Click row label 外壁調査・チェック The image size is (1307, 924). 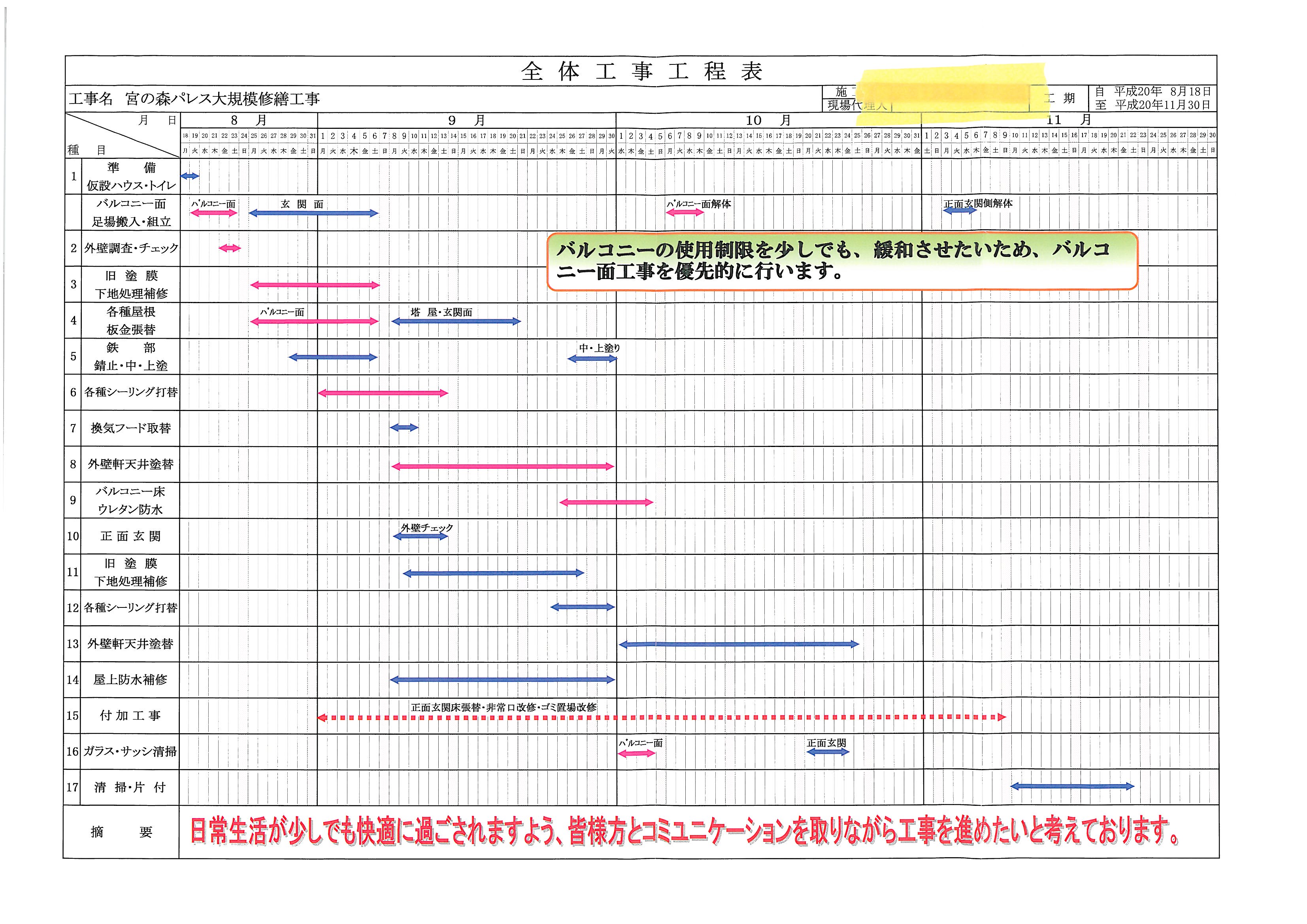(x=131, y=248)
